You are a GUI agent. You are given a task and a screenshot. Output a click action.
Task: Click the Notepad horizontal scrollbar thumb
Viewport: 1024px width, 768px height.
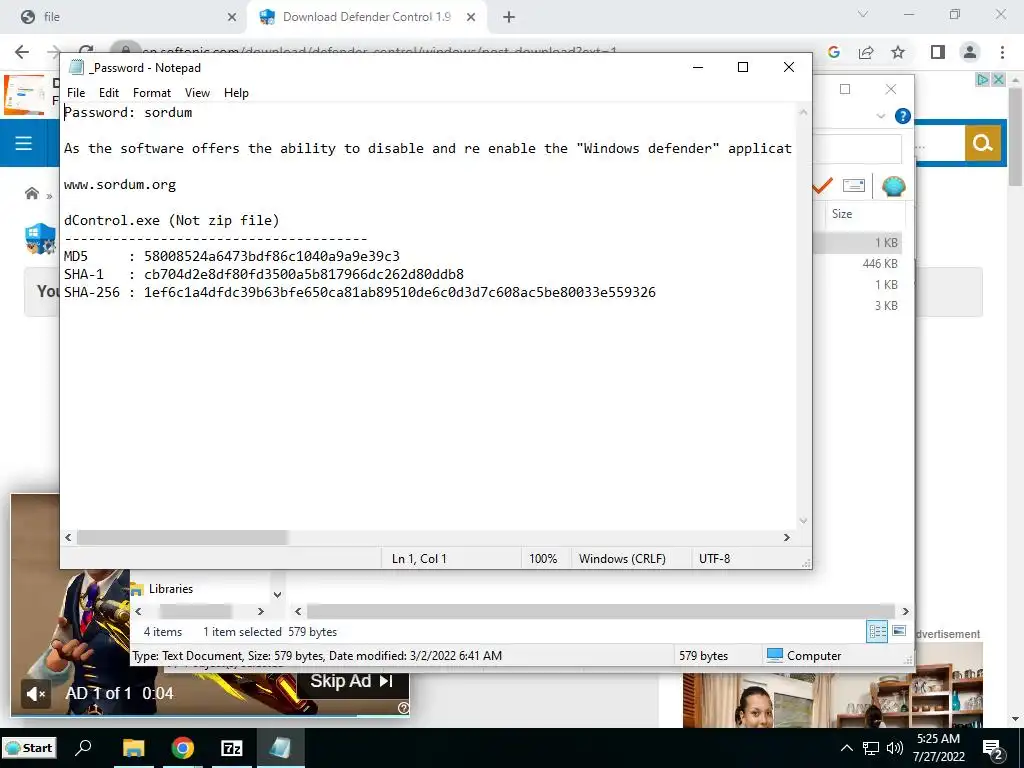[x=182, y=537]
